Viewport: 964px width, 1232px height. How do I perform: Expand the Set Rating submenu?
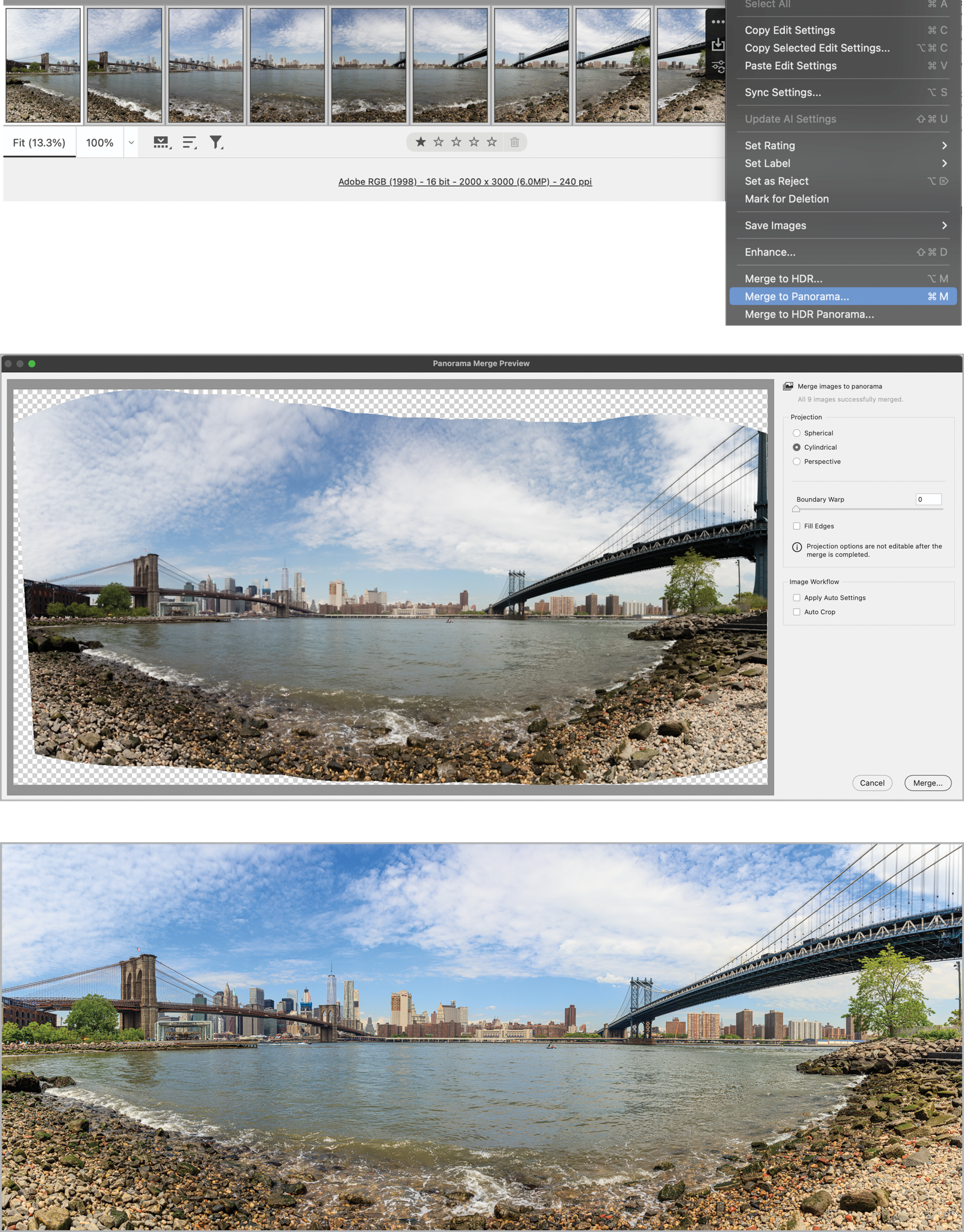(843, 145)
